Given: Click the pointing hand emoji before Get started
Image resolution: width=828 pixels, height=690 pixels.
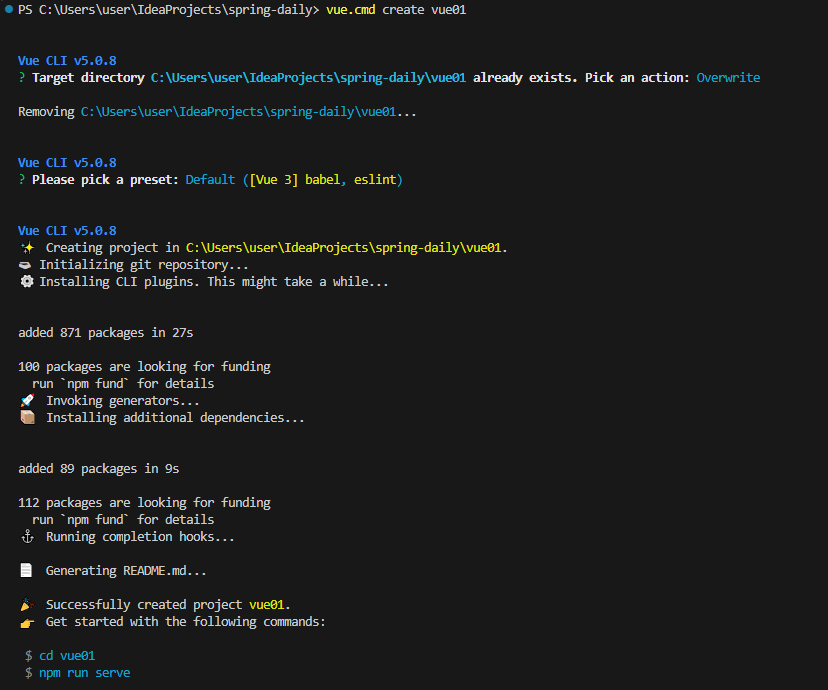Looking at the screenshot, I should (27, 622).
